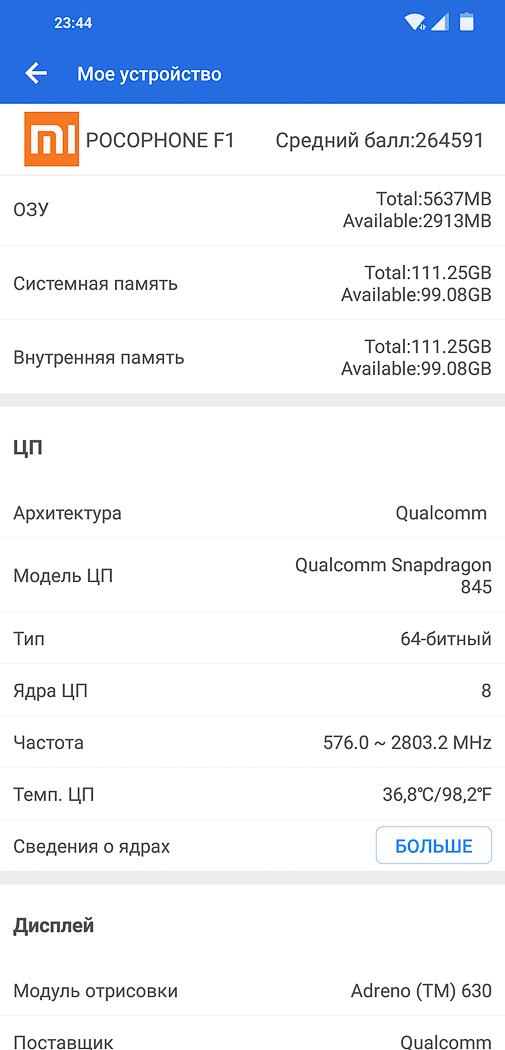Tap the POCOPHONE F1 device name
This screenshot has height=1050, width=505.
[160, 140]
